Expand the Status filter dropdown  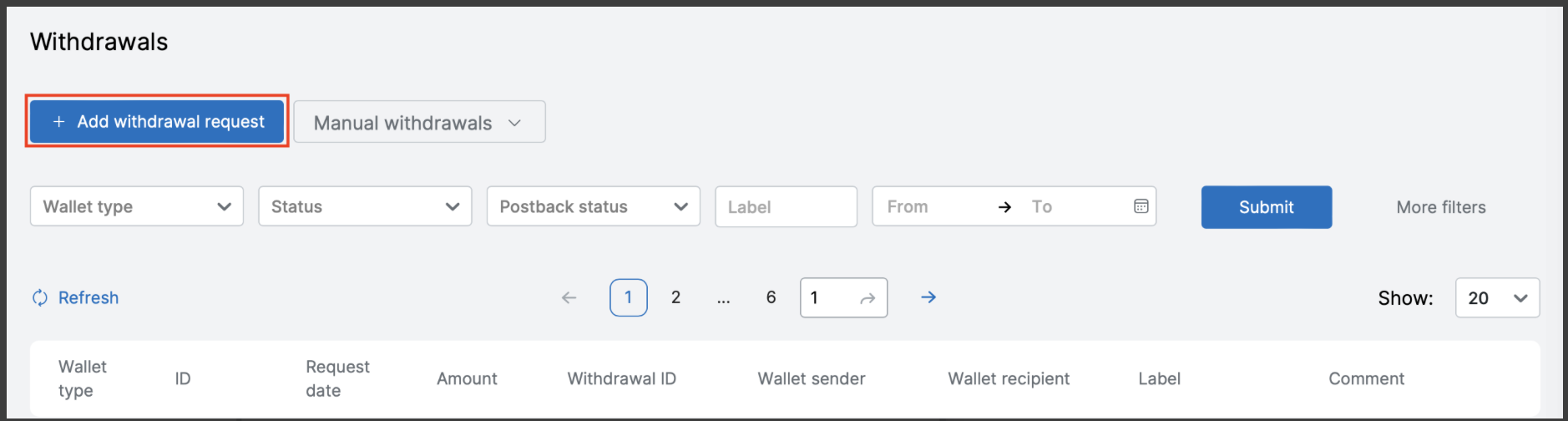tap(365, 206)
